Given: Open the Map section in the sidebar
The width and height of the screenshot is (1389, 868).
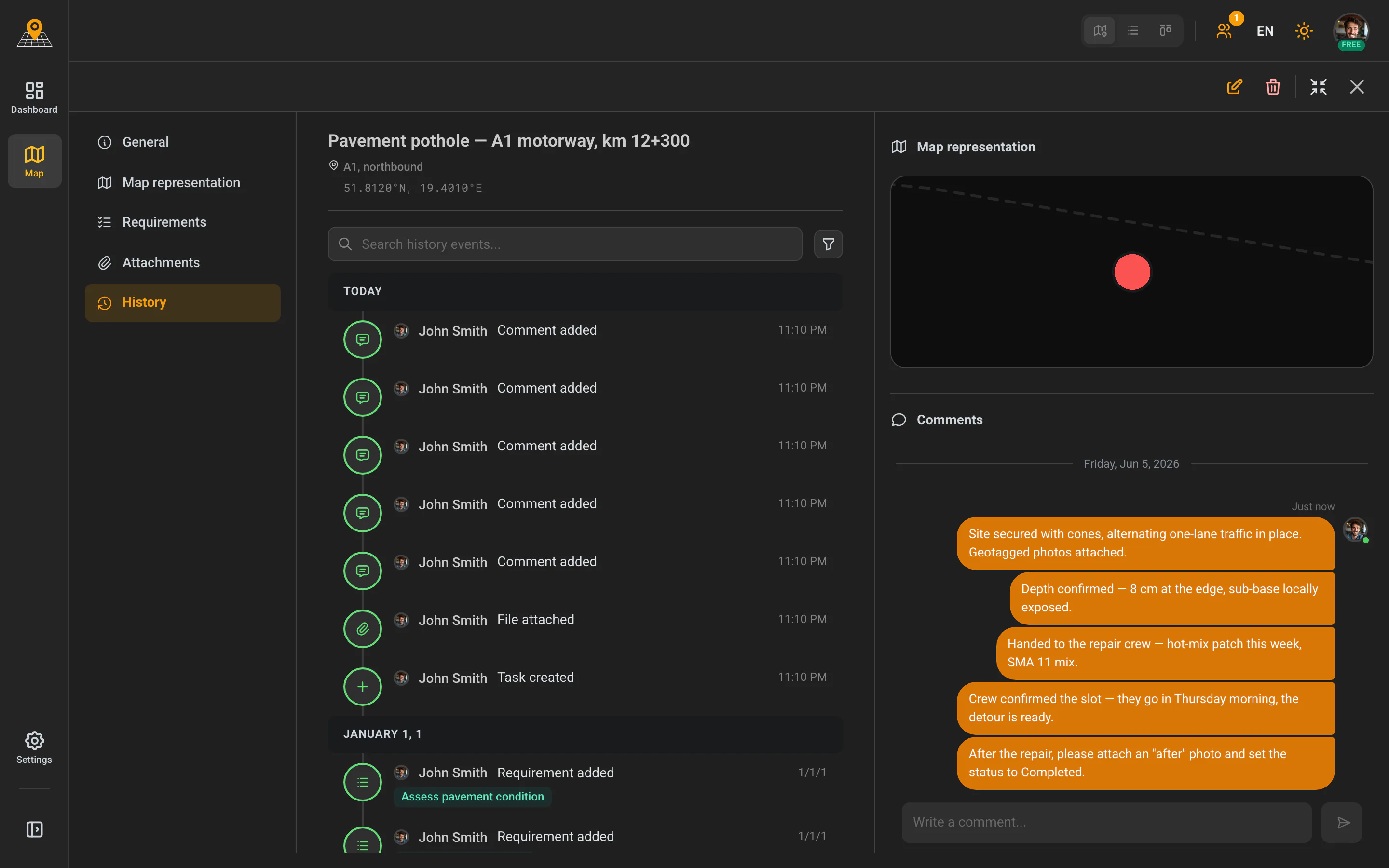Looking at the screenshot, I should (x=34, y=162).
